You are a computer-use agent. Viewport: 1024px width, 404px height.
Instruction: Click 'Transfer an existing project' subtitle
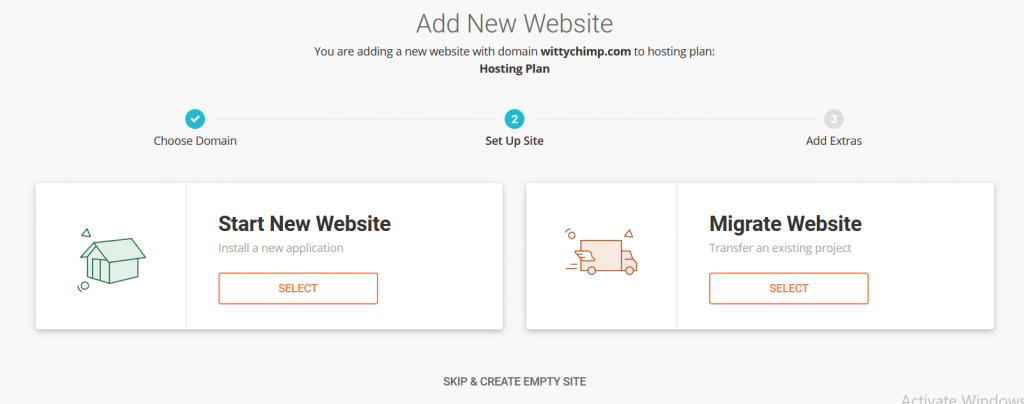point(780,248)
